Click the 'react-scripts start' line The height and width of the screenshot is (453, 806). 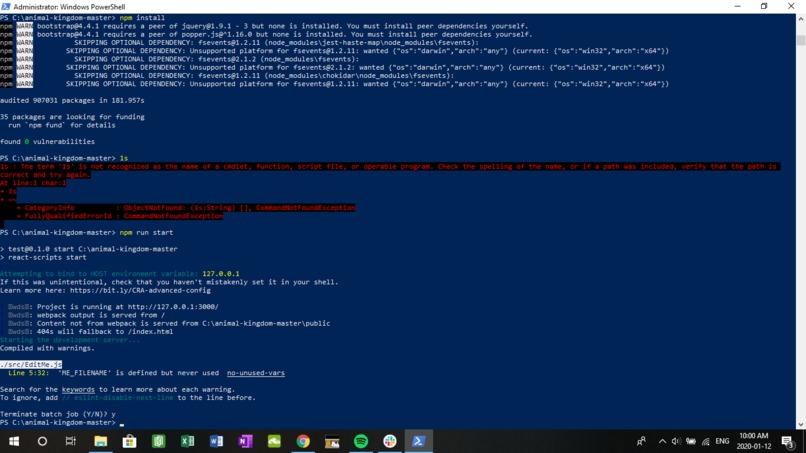[x=43, y=257]
